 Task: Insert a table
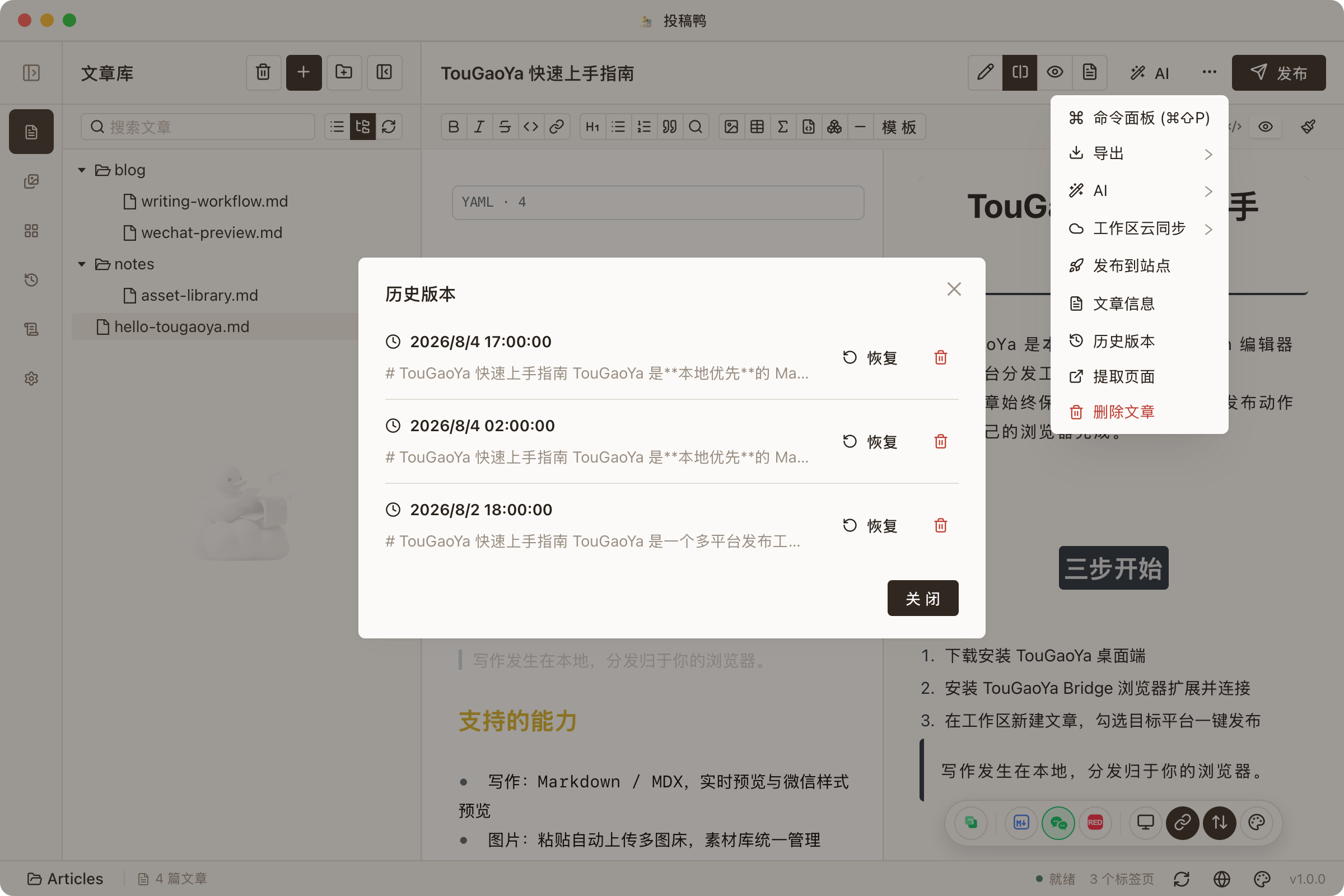tap(757, 127)
